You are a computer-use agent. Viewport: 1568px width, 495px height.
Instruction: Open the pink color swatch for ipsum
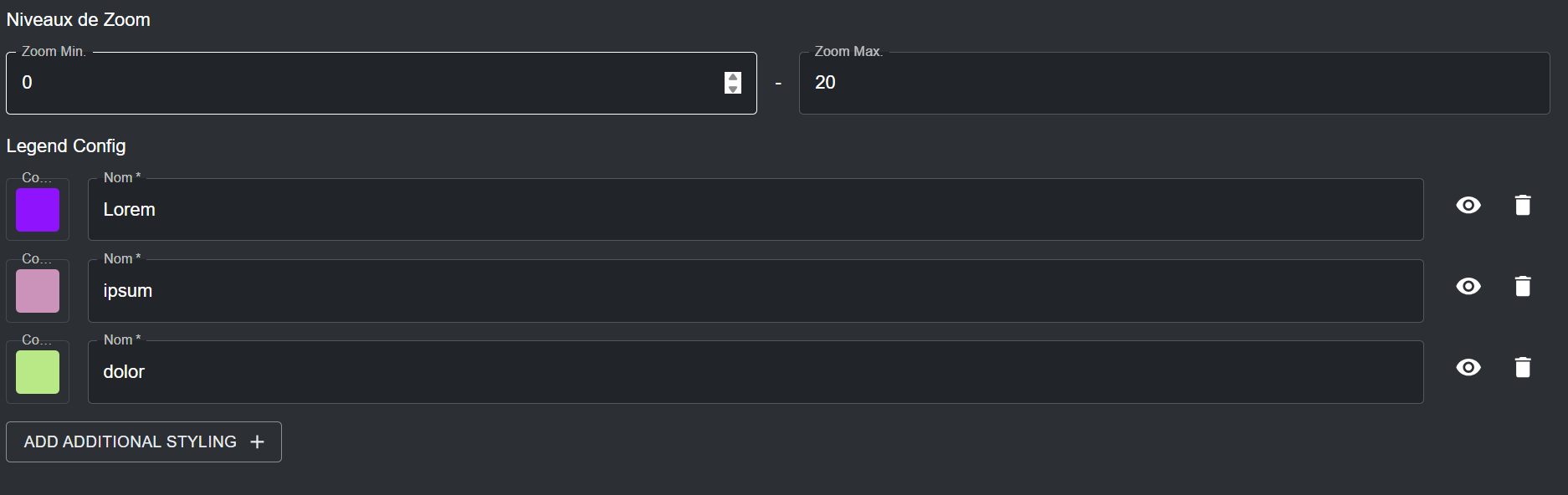pos(38,291)
